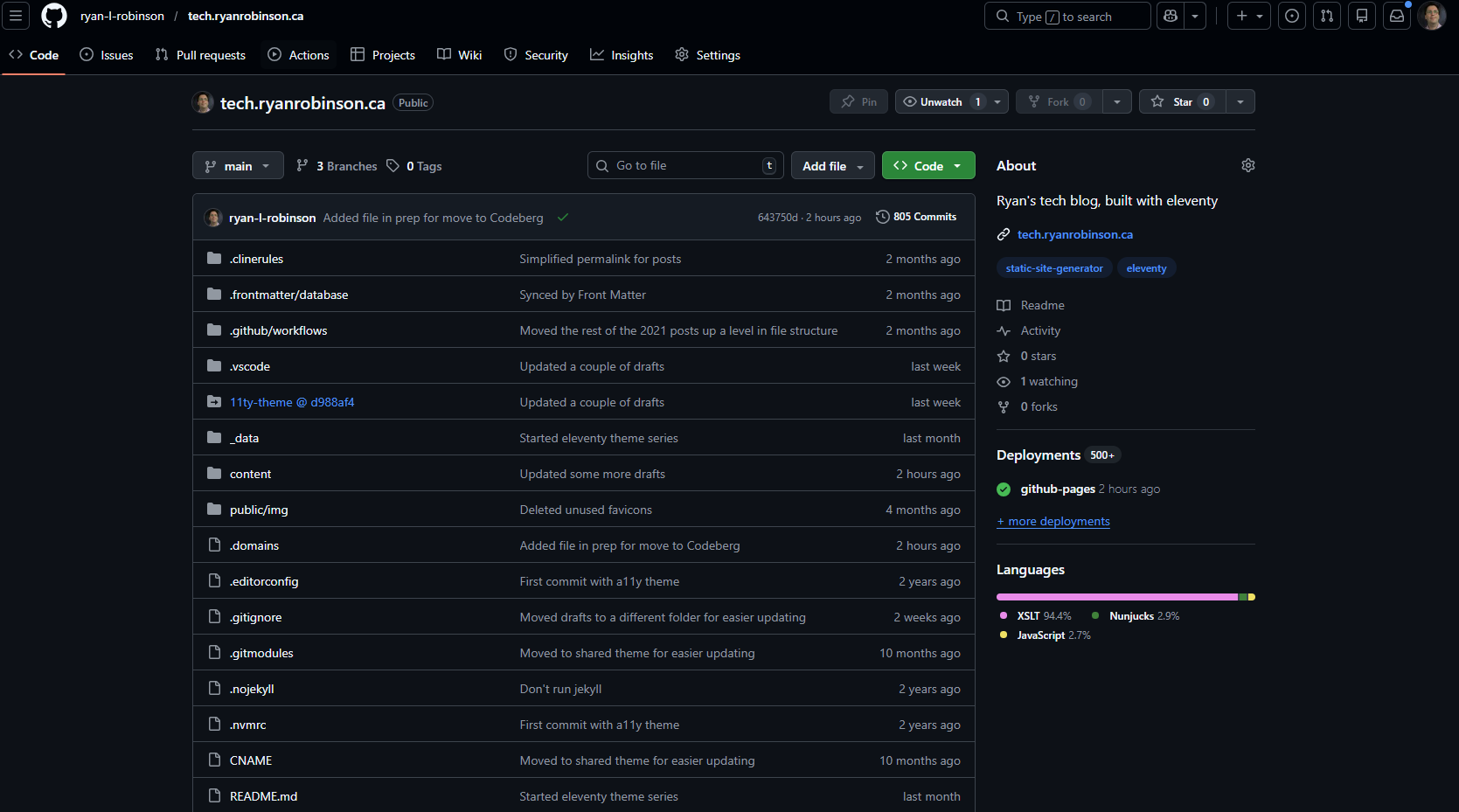Expand the Add file dropdown arrow
The height and width of the screenshot is (812, 1459).
click(x=860, y=165)
